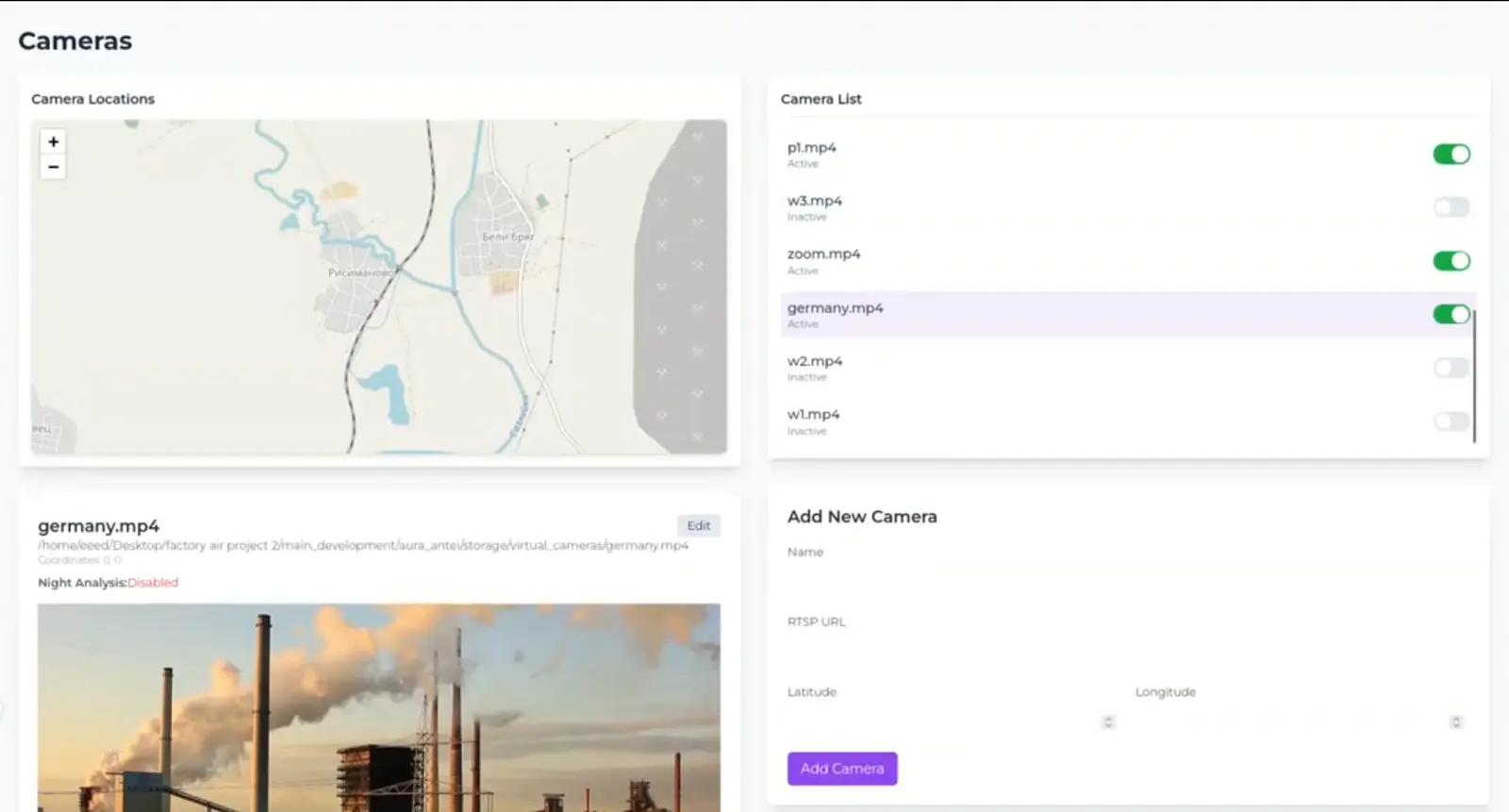
Task: Click into the Longitude field
Action: click(x=1301, y=722)
